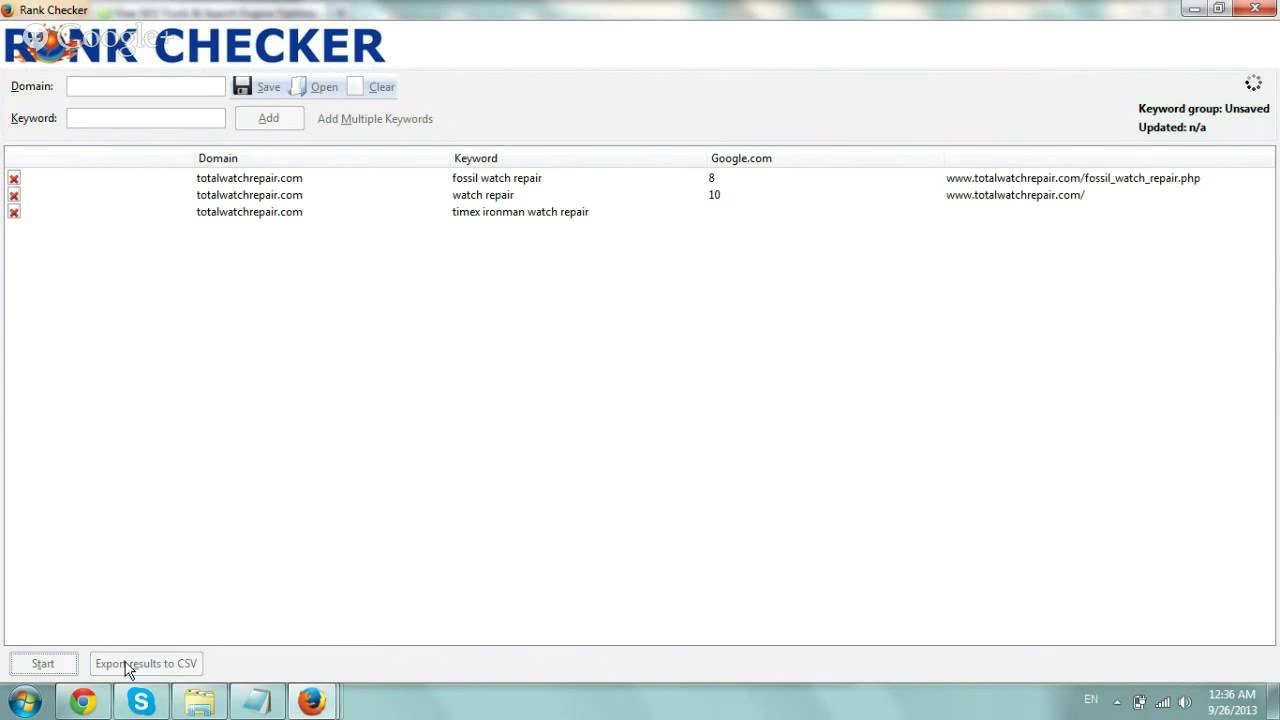The height and width of the screenshot is (720, 1280).
Task: Remove the fossil watch repair row
Action: [14, 178]
